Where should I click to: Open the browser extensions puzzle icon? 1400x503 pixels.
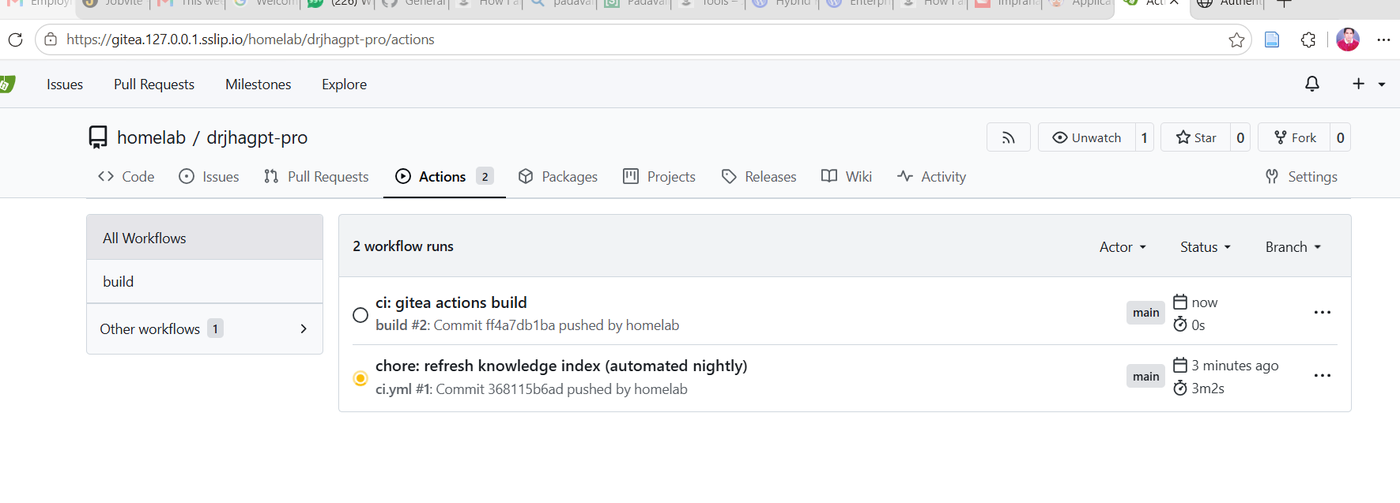[1308, 40]
